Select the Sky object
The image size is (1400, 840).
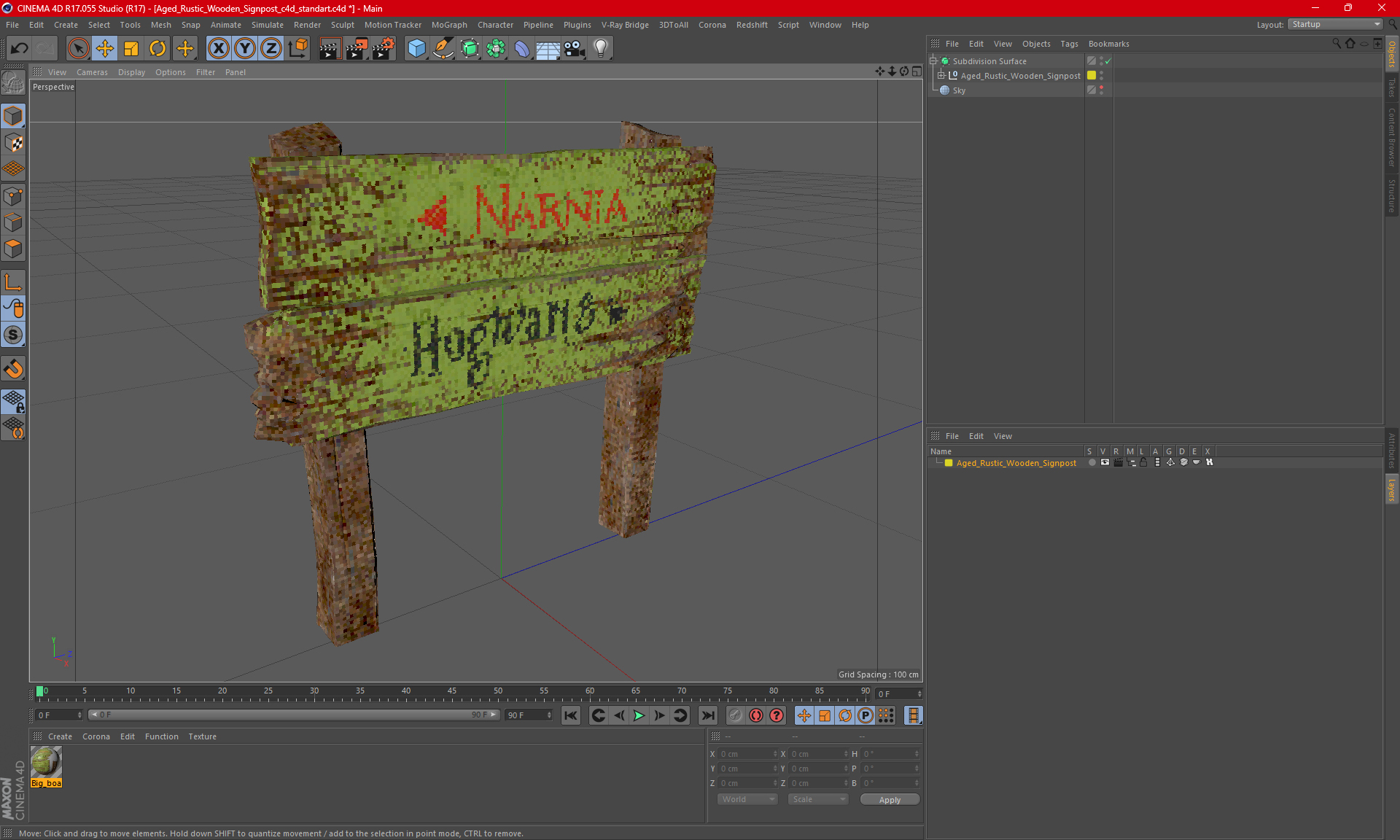pos(959,90)
